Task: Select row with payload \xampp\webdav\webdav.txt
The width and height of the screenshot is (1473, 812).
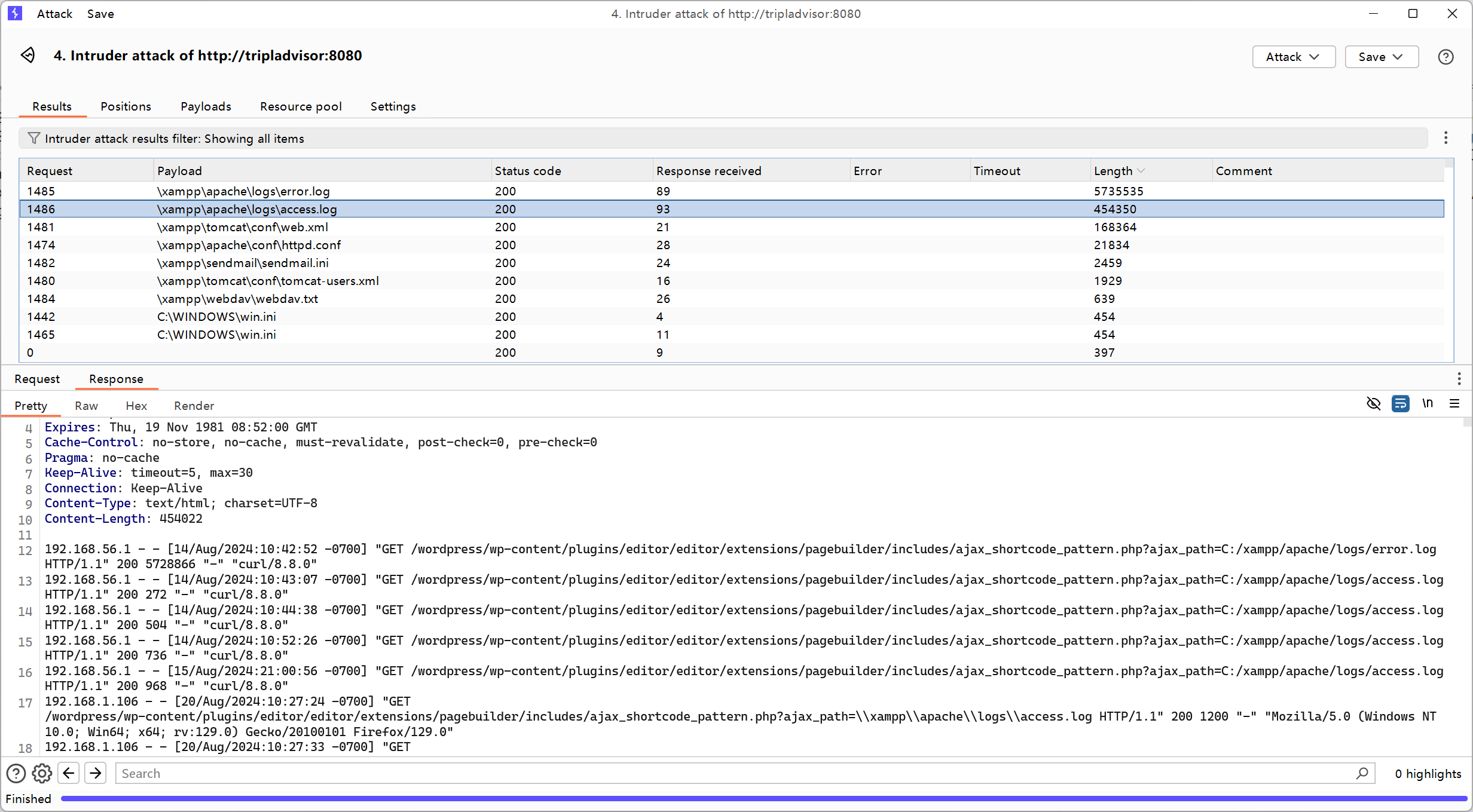Action: [732, 299]
